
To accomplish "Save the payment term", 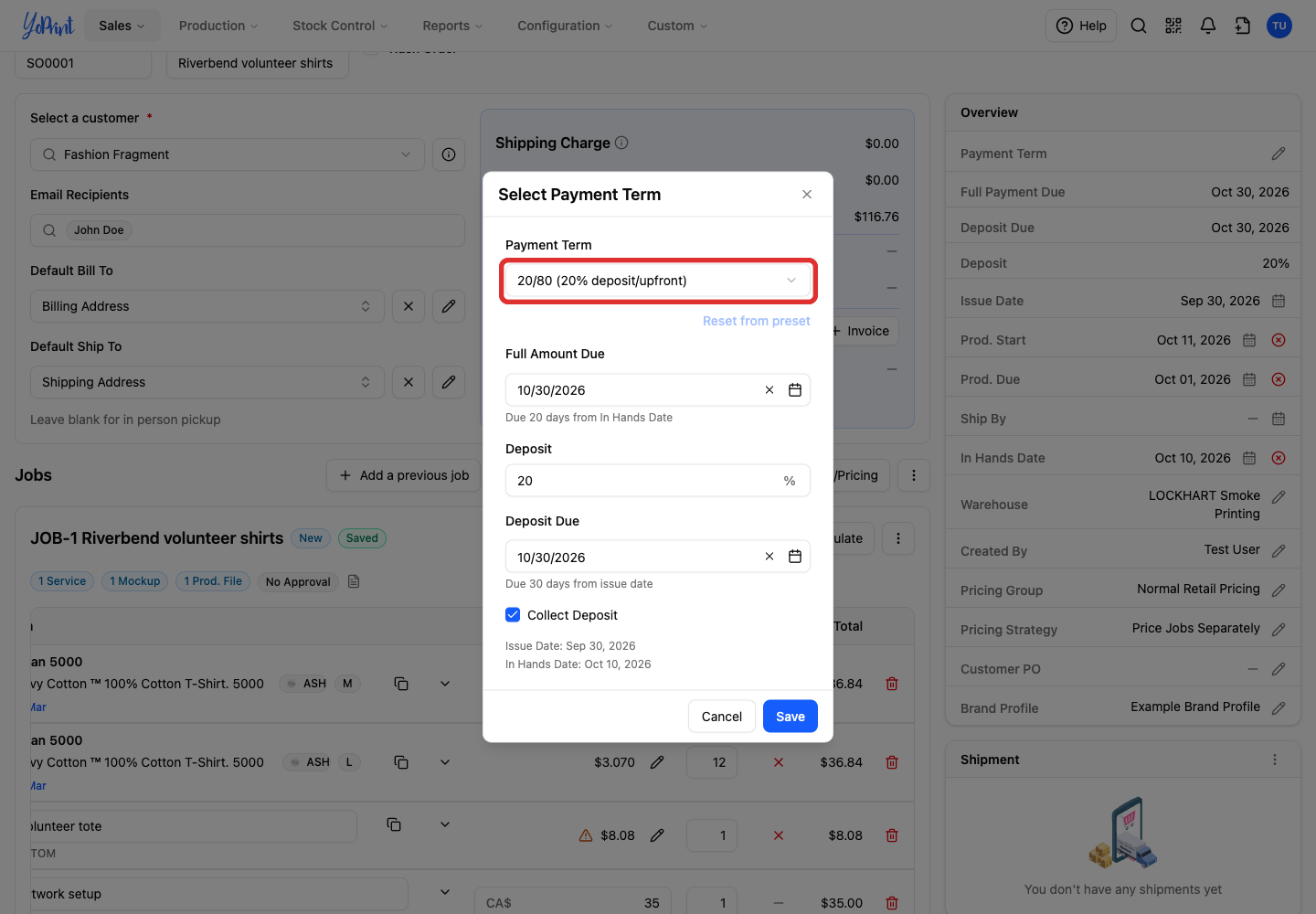I will pyautogui.click(x=791, y=717).
